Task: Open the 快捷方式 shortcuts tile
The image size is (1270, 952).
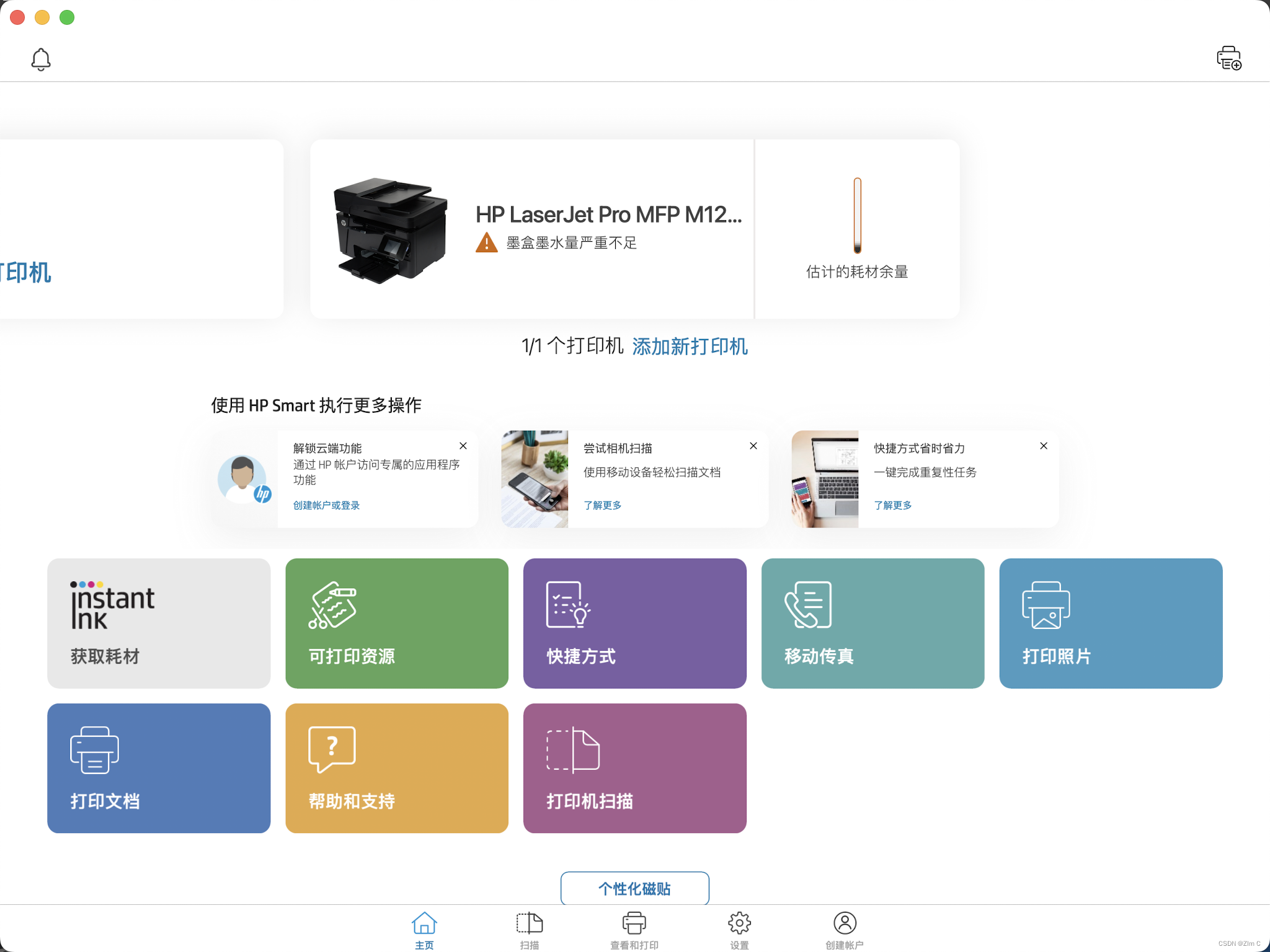Action: 634,623
